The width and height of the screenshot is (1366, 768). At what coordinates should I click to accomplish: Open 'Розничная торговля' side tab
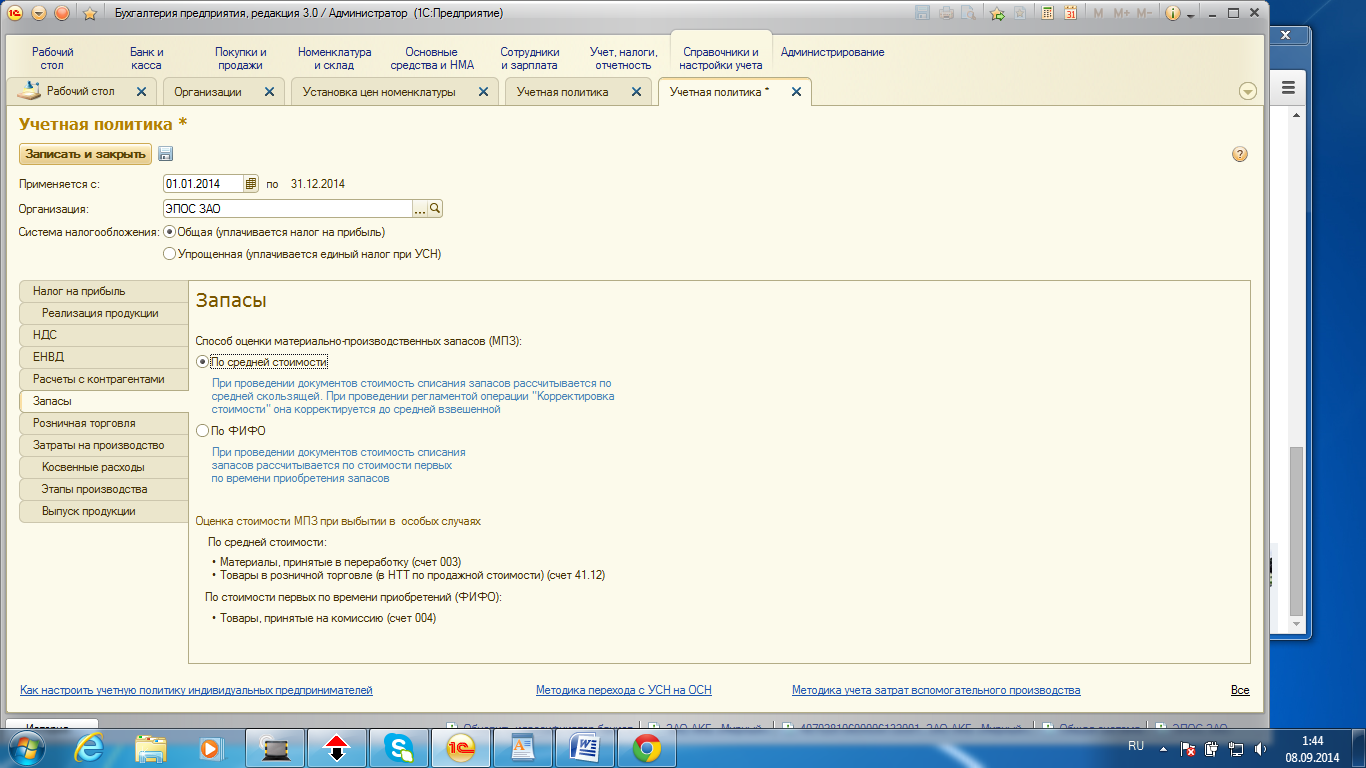[104, 423]
